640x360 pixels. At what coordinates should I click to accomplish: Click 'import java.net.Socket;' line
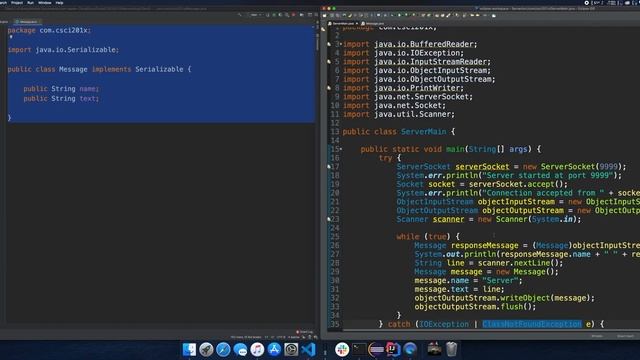point(394,105)
